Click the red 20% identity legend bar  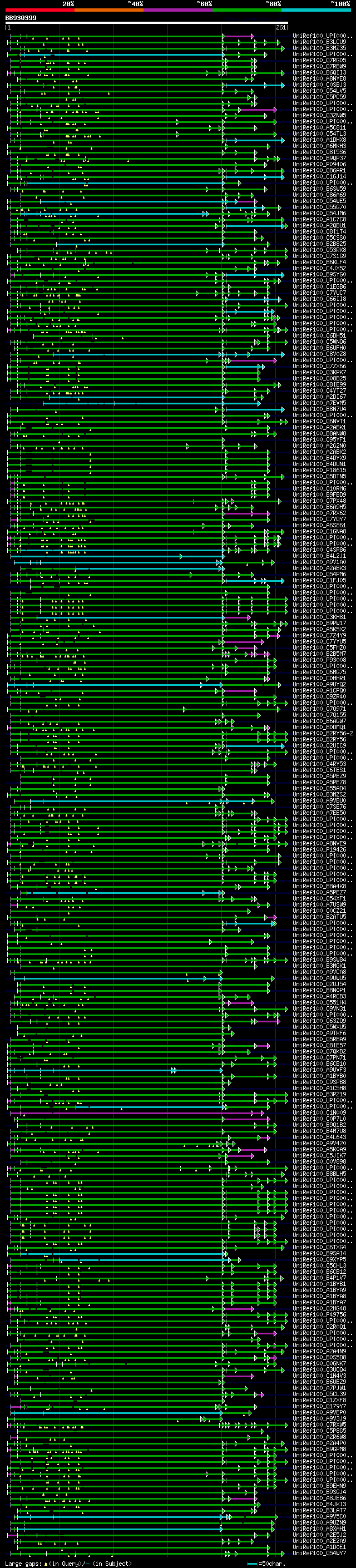39,10
